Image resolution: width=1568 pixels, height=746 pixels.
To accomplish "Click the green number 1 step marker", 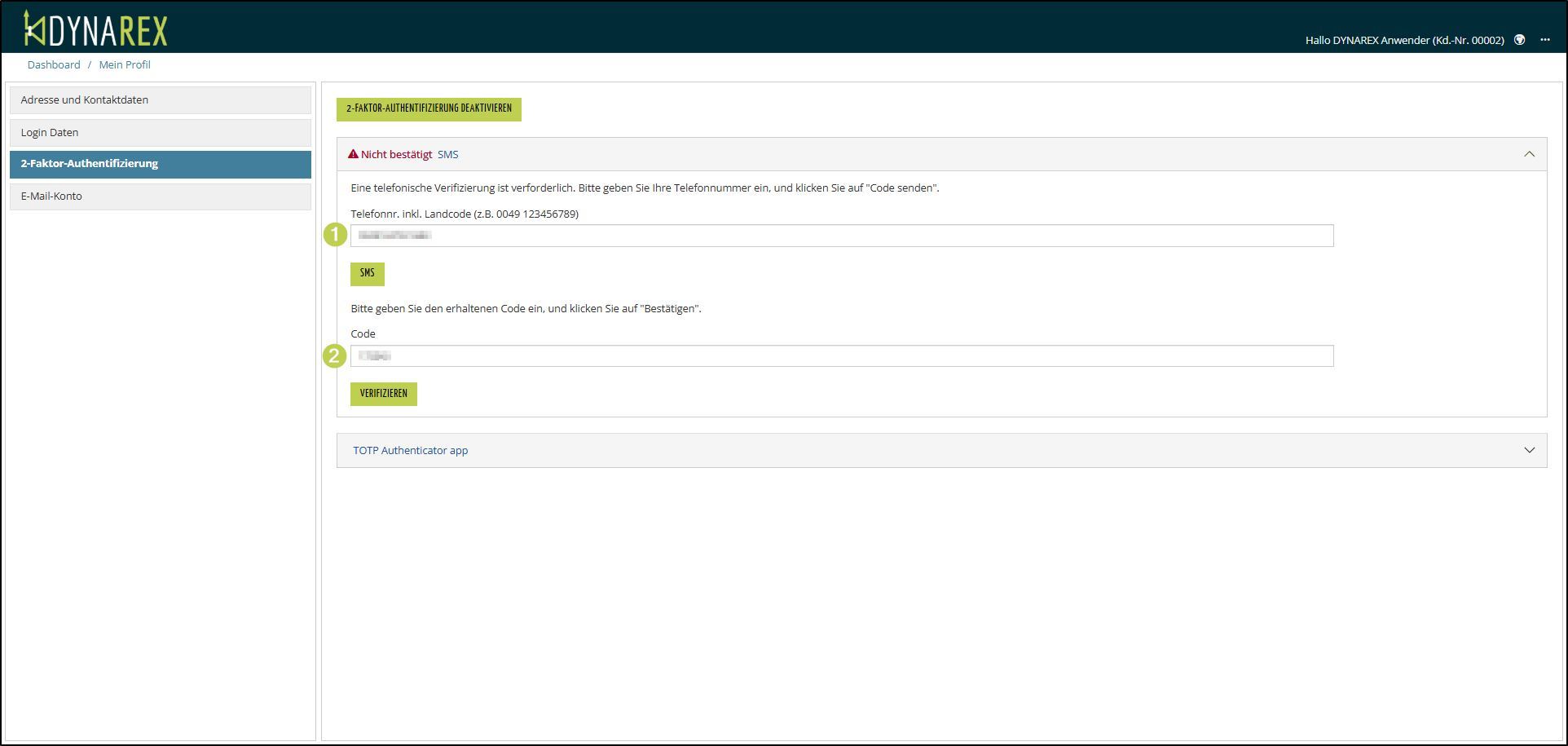I will pyautogui.click(x=335, y=235).
